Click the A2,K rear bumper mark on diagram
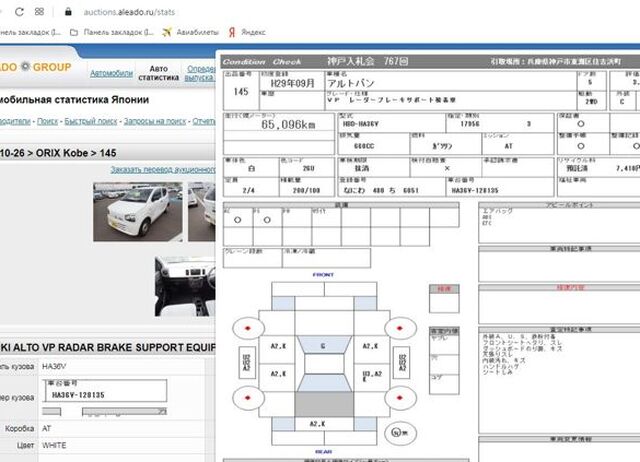Image resolution: width=640 pixels, height=462 pixels. (x=317, y=424)
